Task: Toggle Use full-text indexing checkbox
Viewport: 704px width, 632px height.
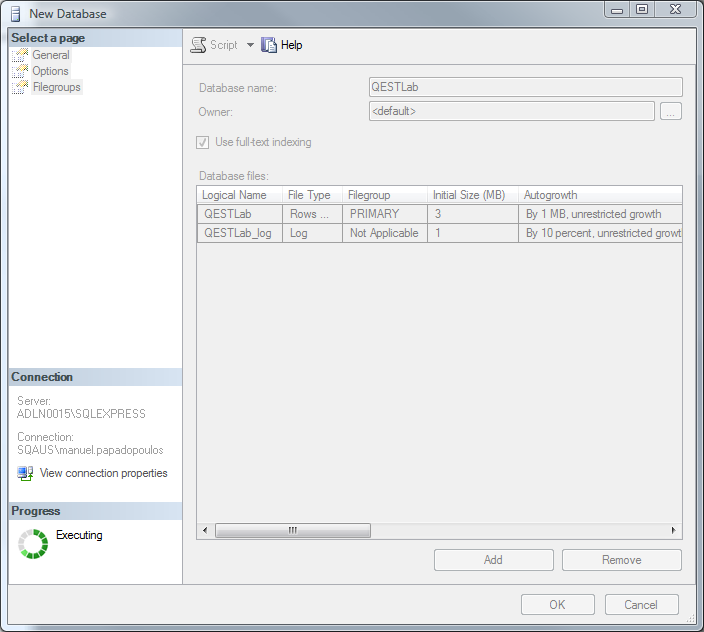Action: coord(204,142)
